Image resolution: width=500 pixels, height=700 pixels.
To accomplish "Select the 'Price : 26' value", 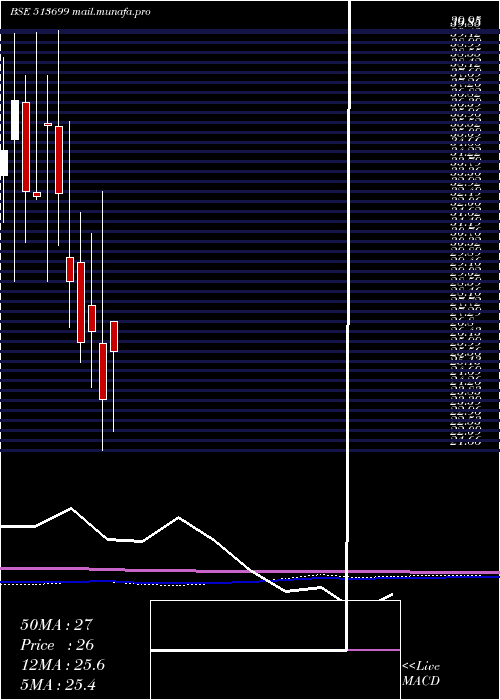I will (57, 645).
